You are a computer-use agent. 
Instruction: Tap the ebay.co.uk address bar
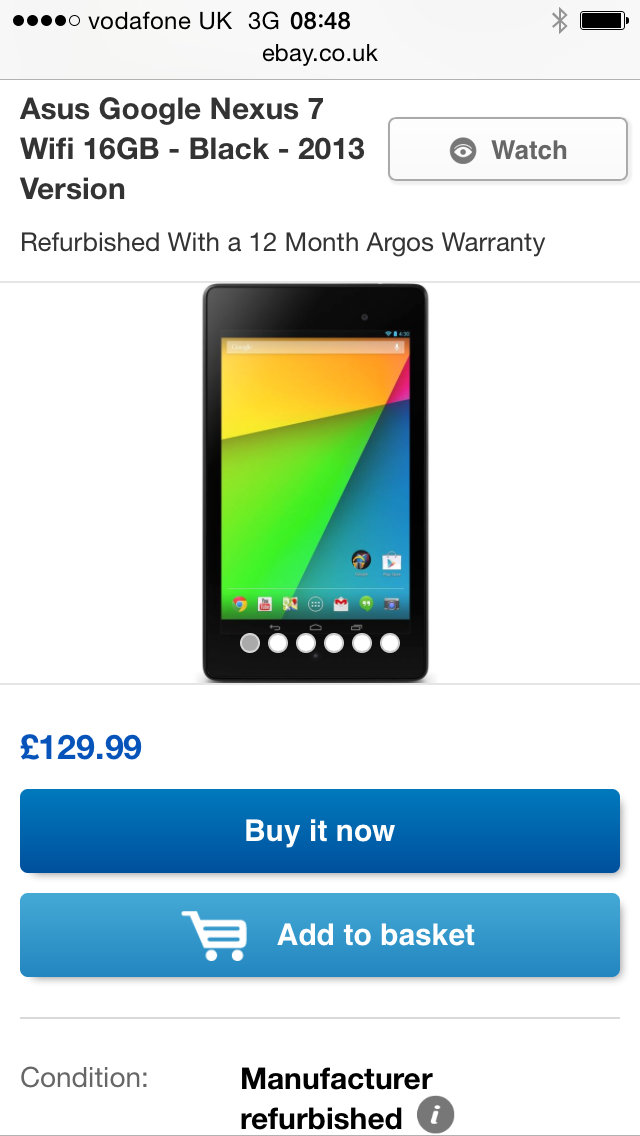click(x=320, y=54)
